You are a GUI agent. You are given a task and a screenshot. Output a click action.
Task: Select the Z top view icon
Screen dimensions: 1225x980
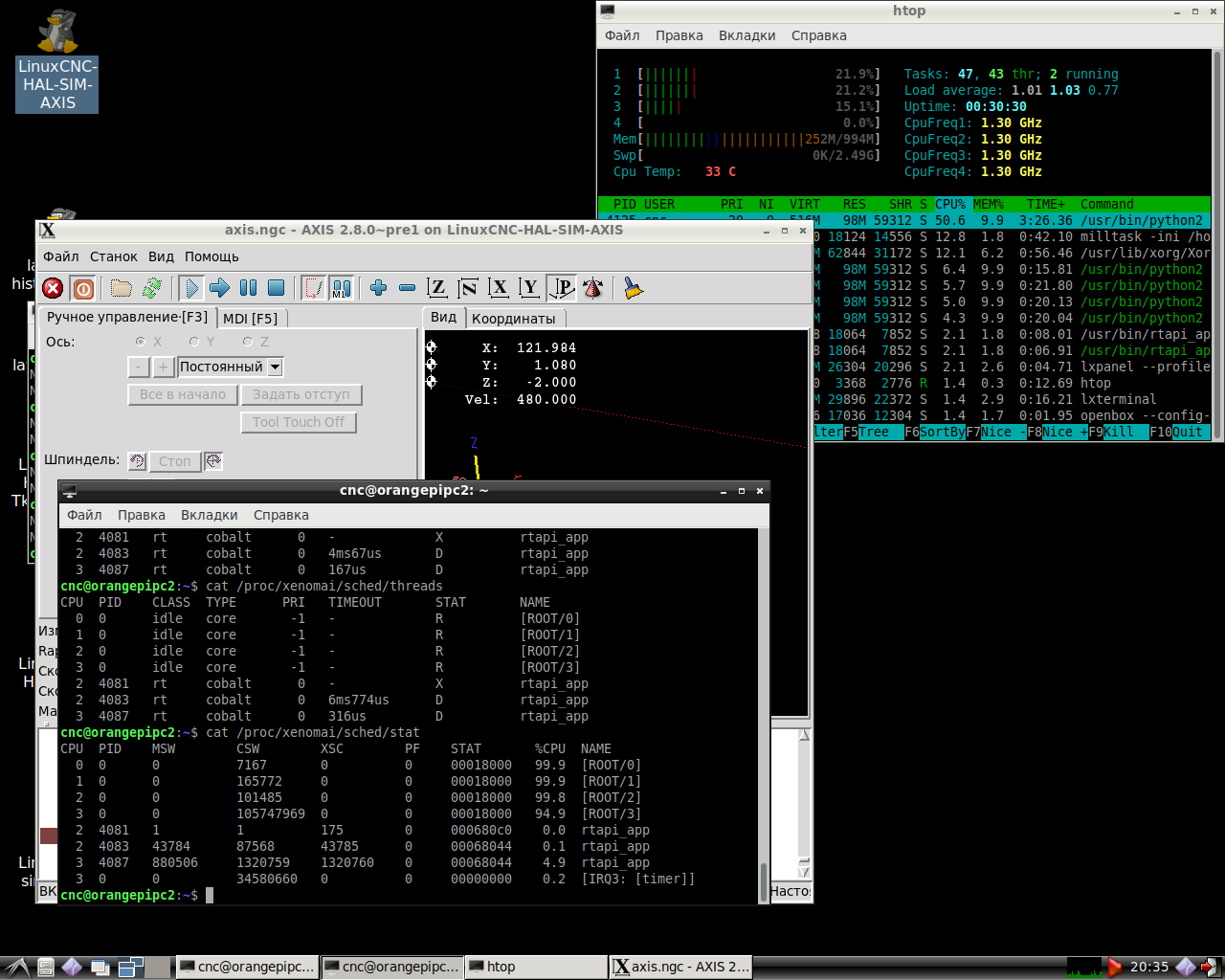pos(437,288)
